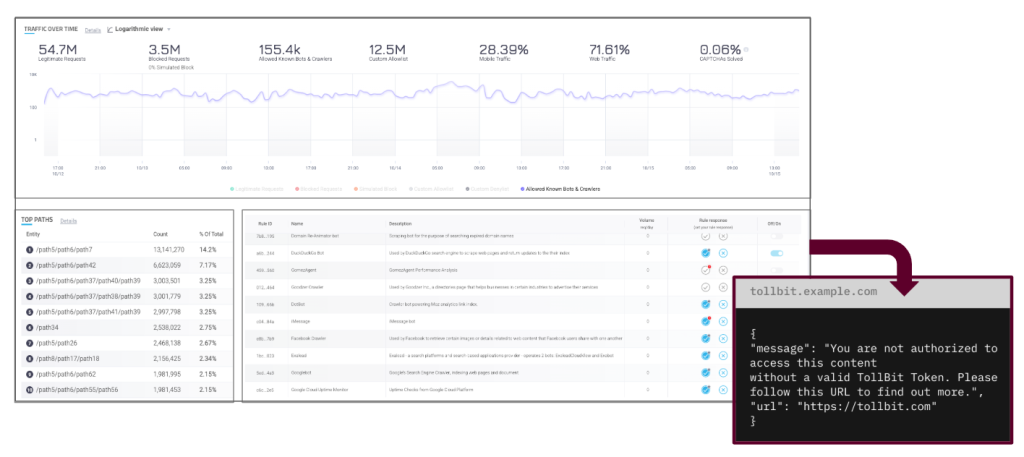Click allow checkmark for Google Cloud Uptime Monitor
This screenshot has height=457, width=1024.
point(706,387)
